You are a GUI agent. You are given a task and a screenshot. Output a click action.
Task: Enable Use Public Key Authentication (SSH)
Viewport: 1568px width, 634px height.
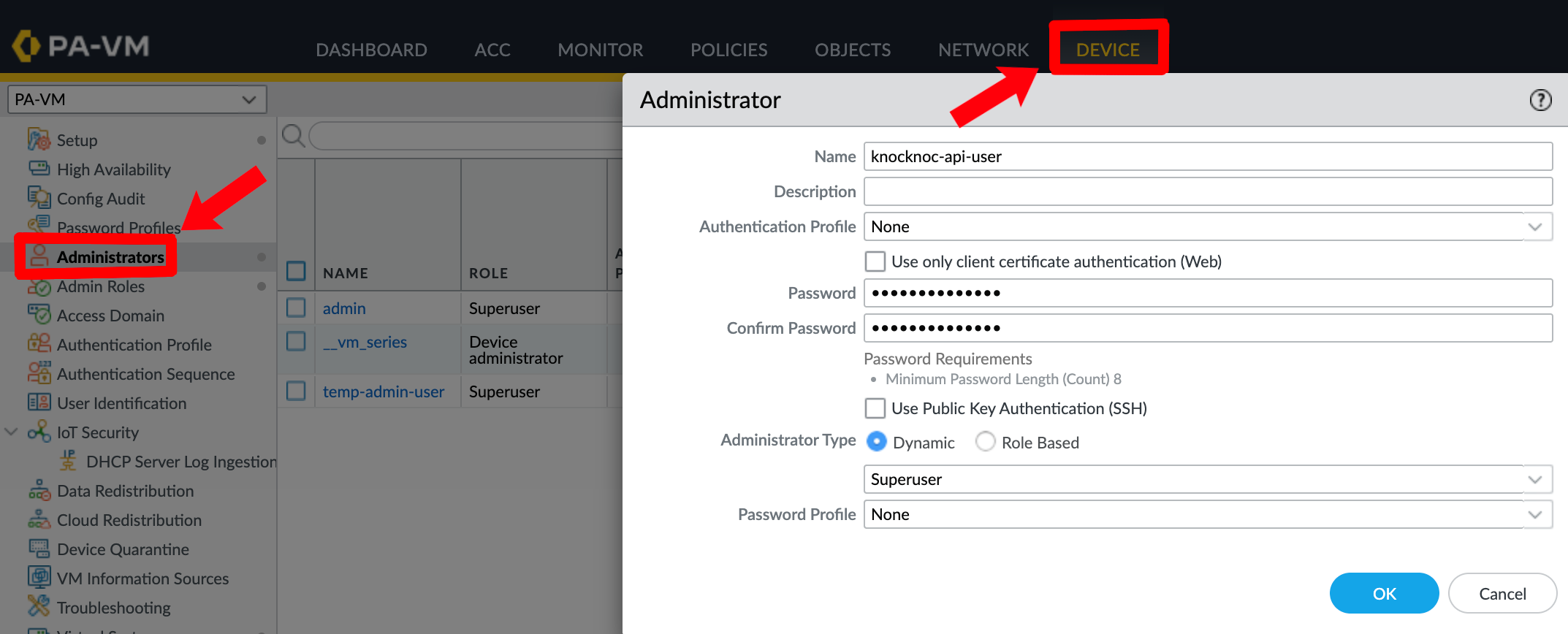point(875,408)
